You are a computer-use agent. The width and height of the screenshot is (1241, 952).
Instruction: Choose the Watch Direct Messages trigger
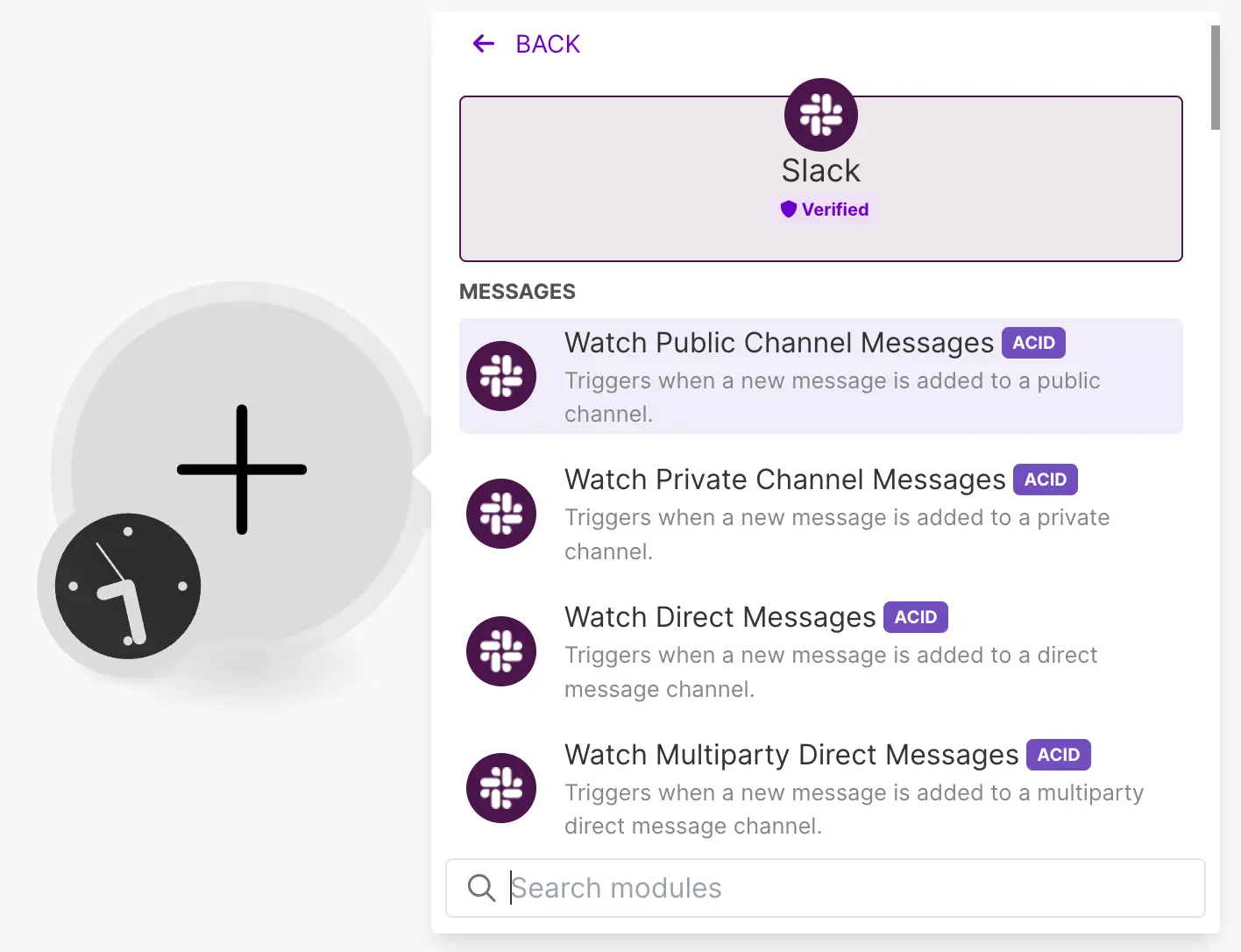(x=821, y=651)
